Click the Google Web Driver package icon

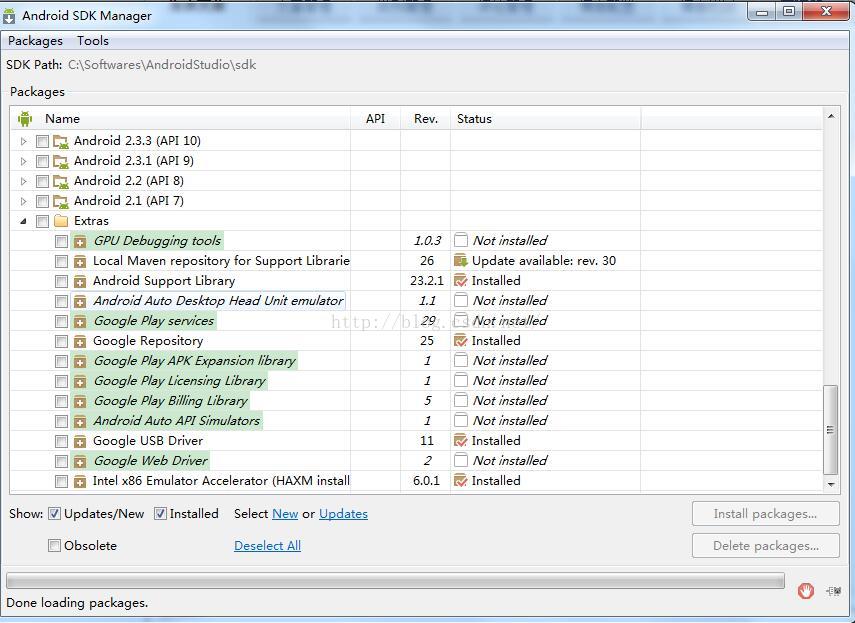click(80, 461)
